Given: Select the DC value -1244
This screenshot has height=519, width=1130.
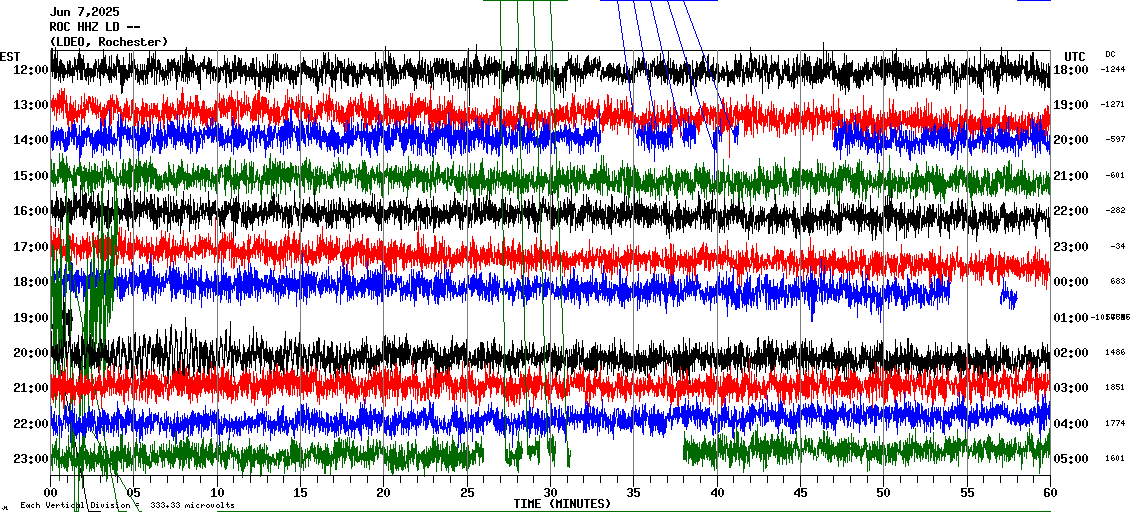Looking at the screenshot, I should [x=1113, y=70].
